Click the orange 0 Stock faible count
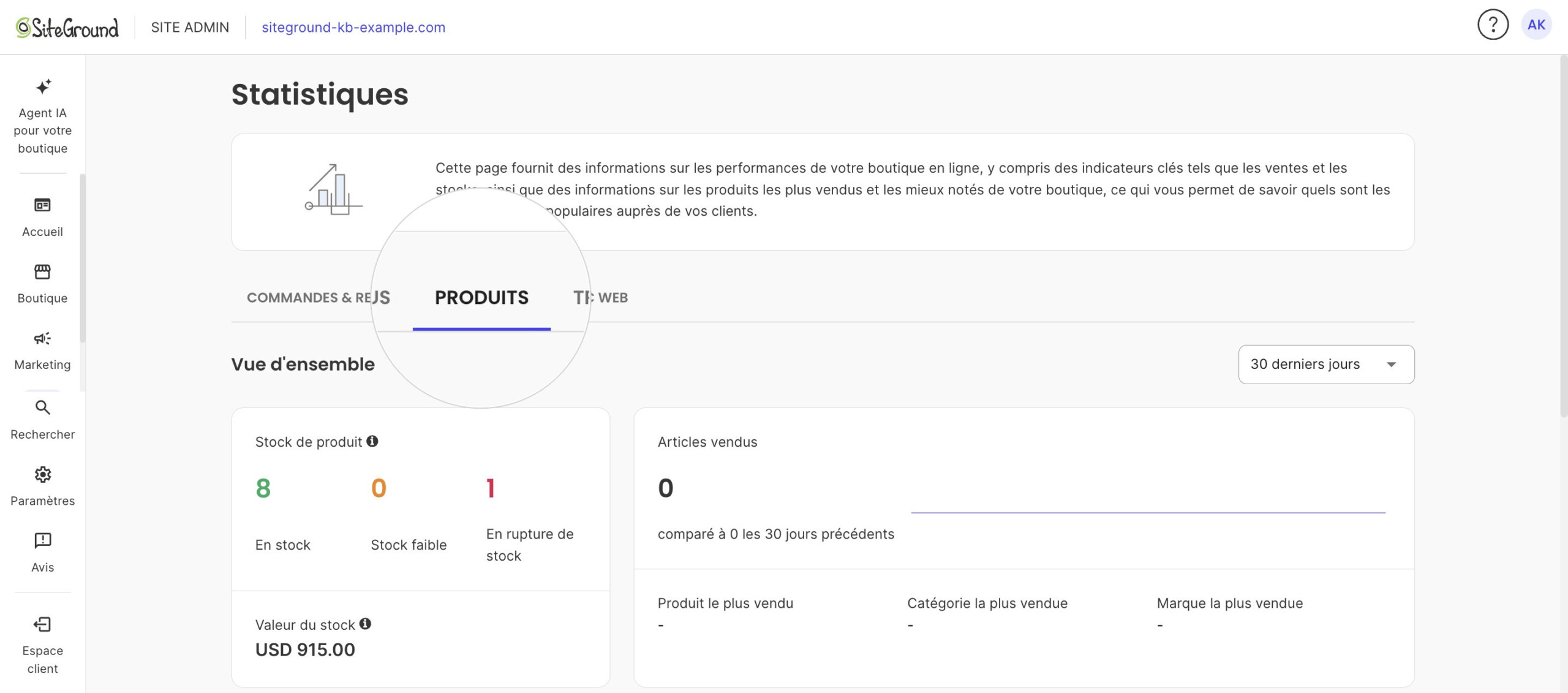This screenshot has width=1568, height=693. (x=379, y=488)
